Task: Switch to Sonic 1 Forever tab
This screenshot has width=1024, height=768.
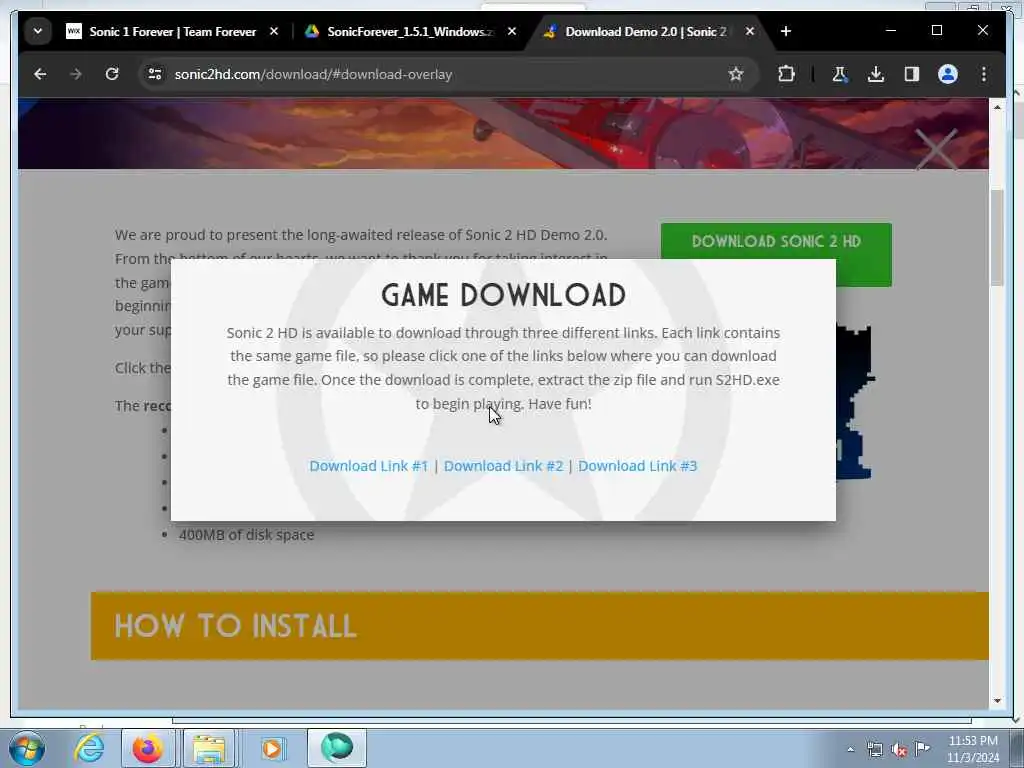Action: pyautogui.click(x=170, y=31)
